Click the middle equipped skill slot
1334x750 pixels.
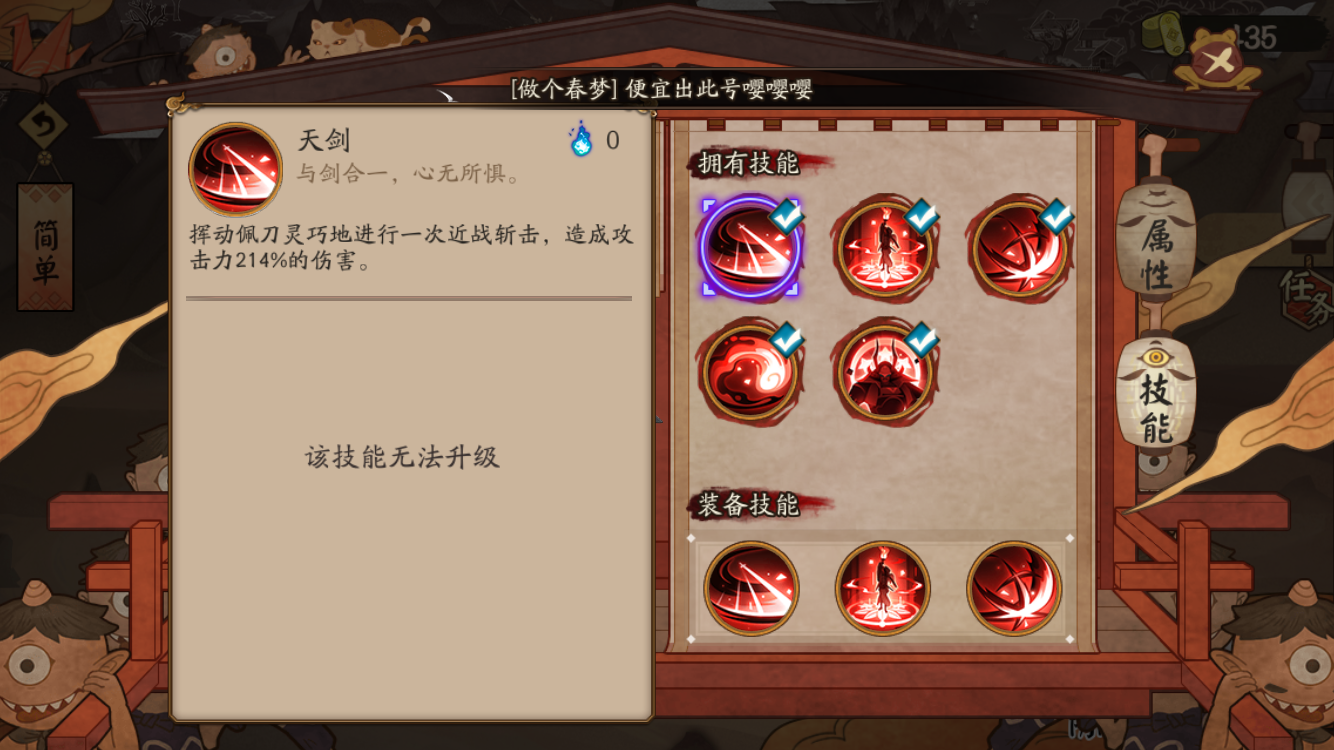[883, 588]
